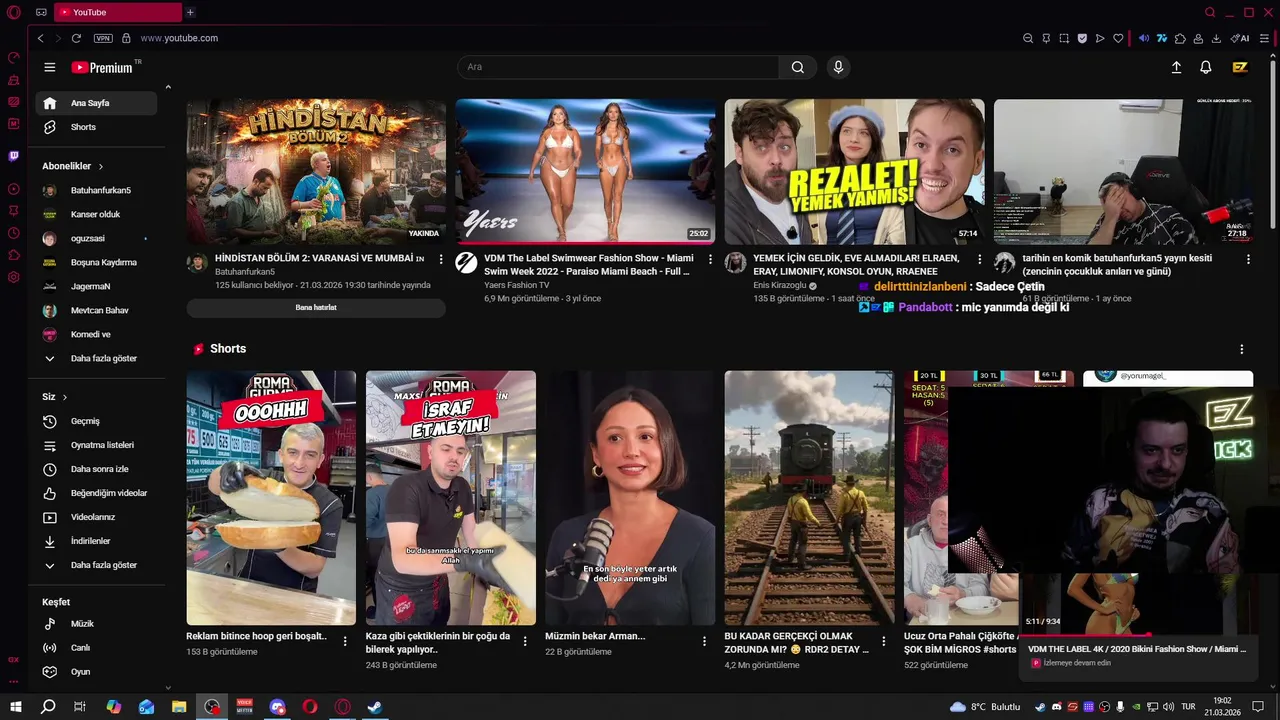Open the browser AI assistant button
The height and width of the screenshot is (720, 1280).
coord(1240,38)
